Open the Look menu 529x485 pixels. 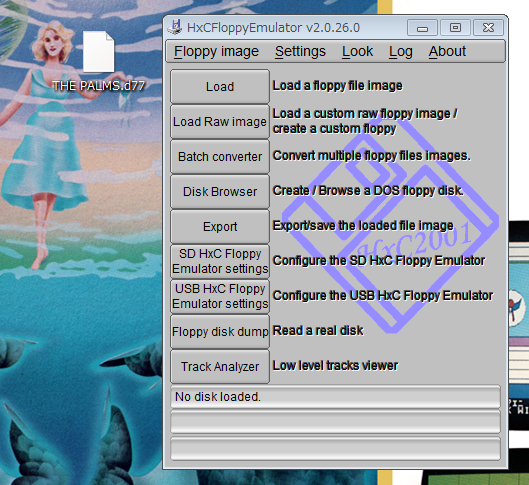tap(357, 52)
